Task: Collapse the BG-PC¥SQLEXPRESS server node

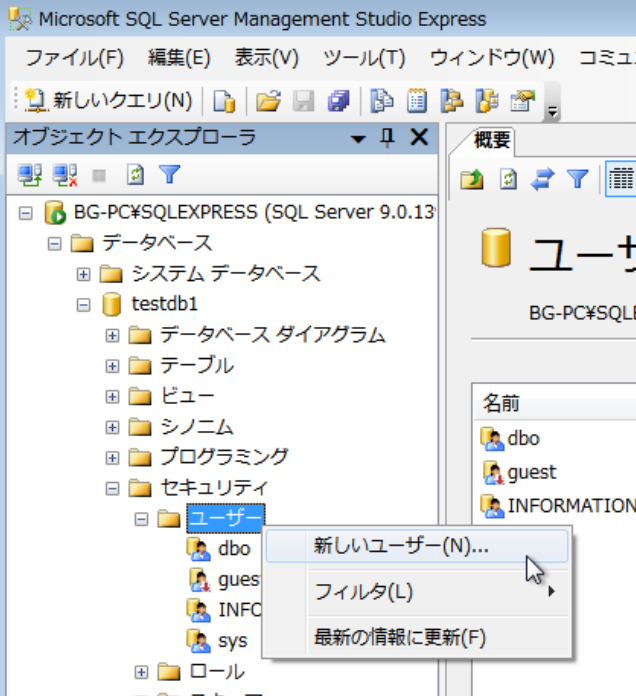Action: 25,214
